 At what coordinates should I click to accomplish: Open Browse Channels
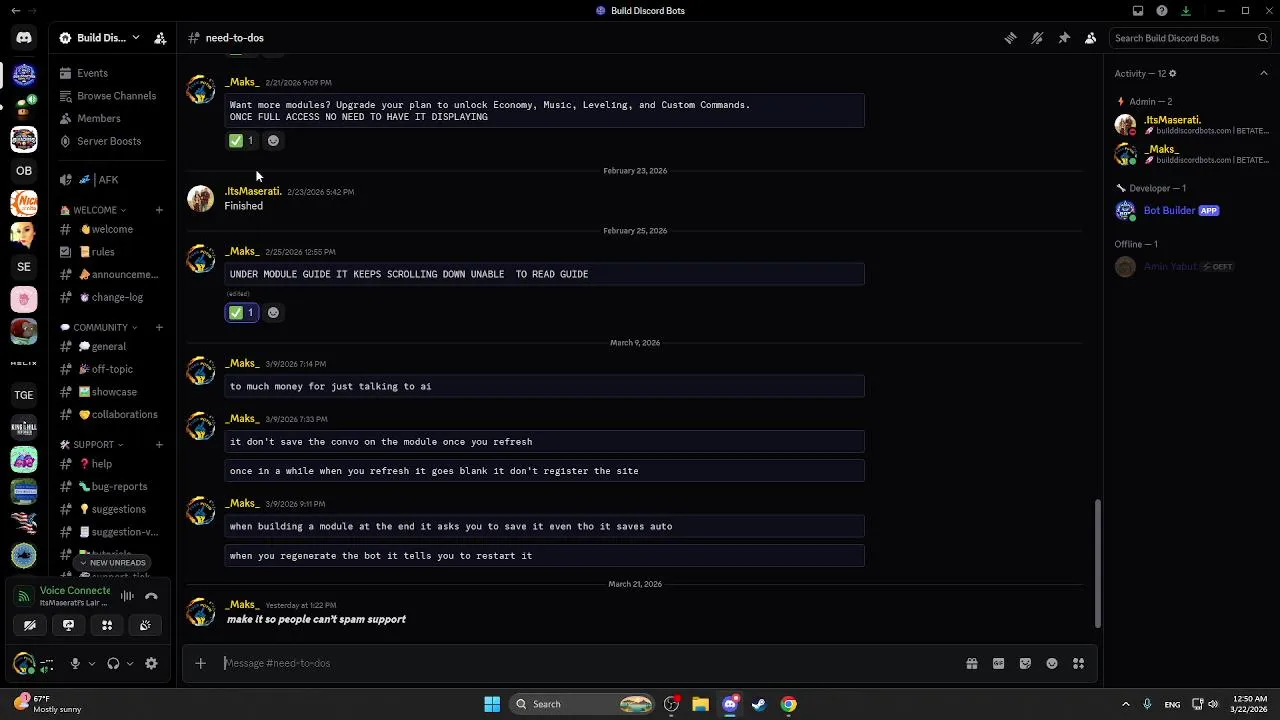pyautogui.click(x=111, y=96)
